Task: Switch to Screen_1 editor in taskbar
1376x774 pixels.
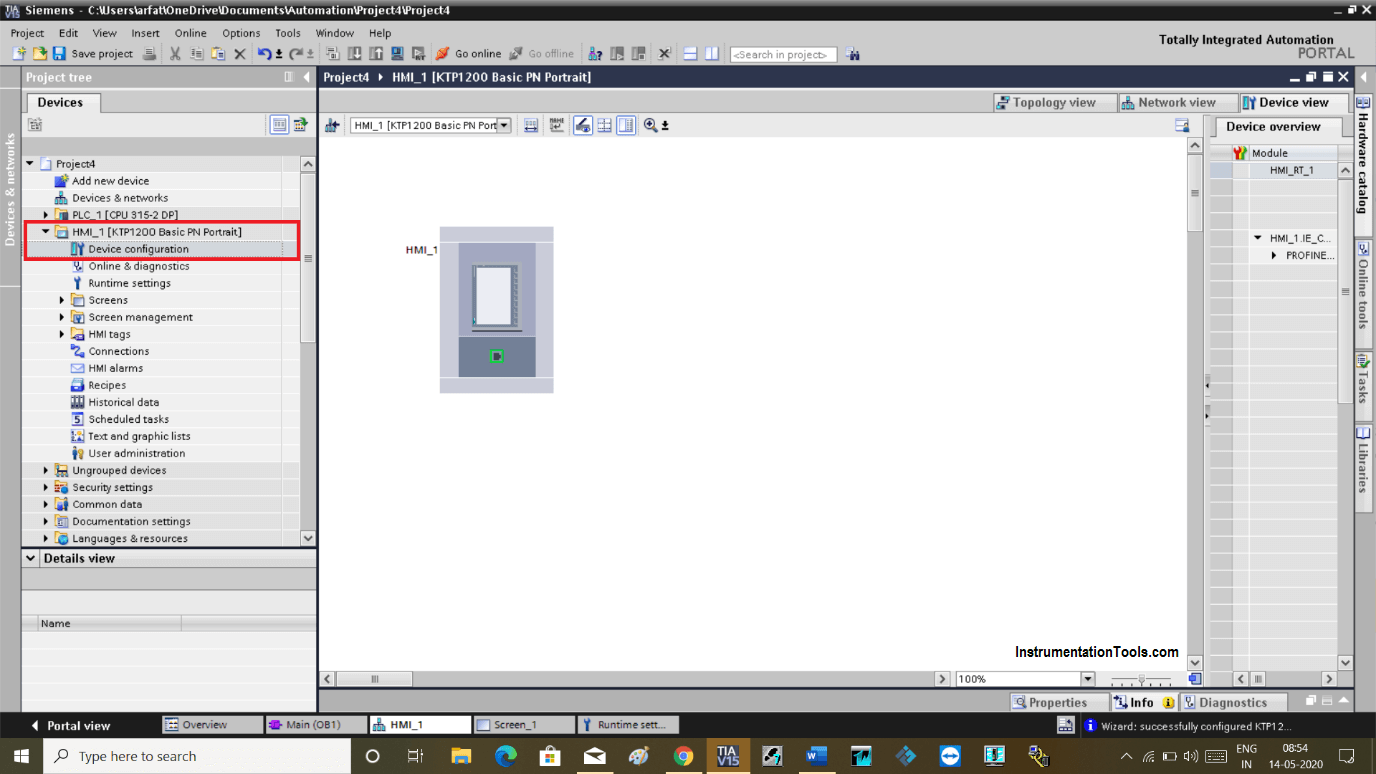Action: point(525,725)
